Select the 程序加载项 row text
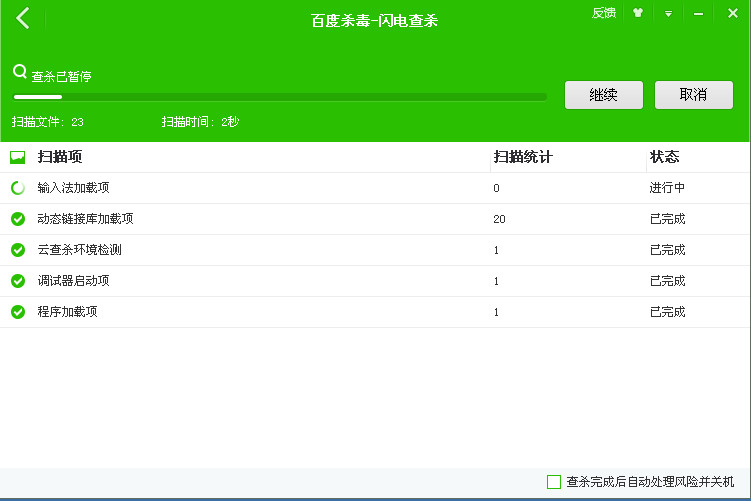 pos(67,312)
